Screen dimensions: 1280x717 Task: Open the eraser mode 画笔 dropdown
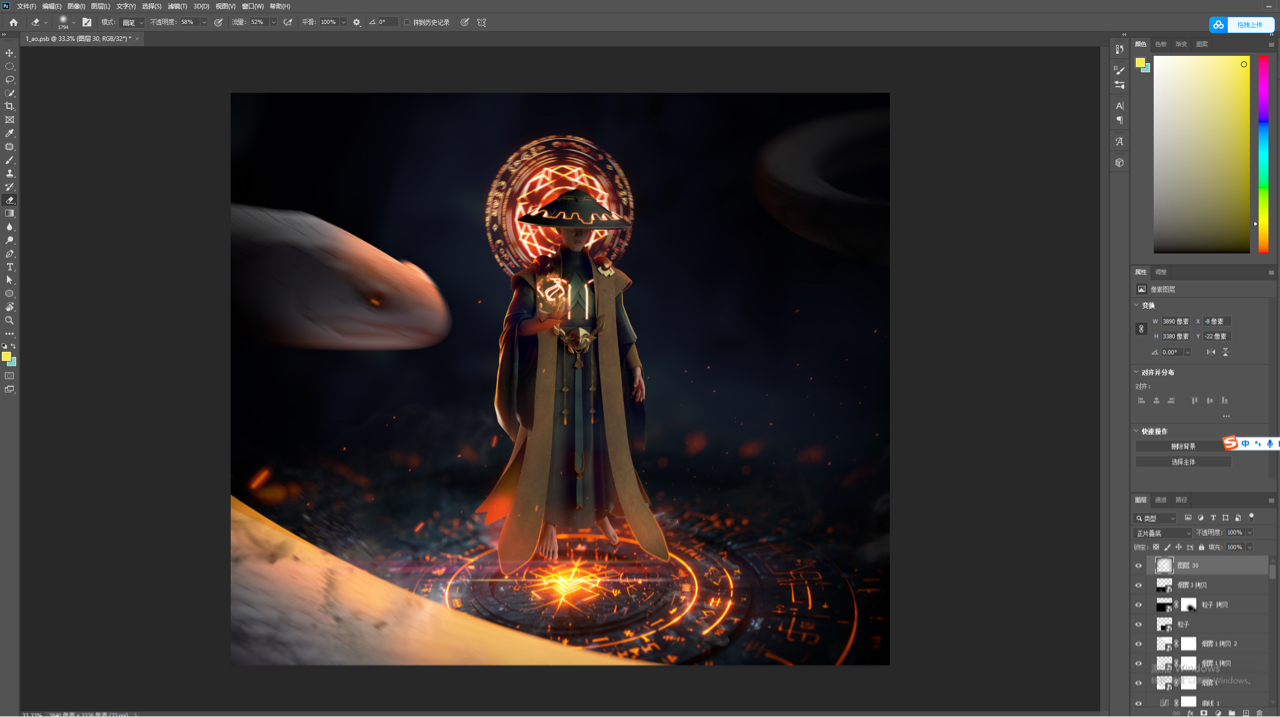132,22
